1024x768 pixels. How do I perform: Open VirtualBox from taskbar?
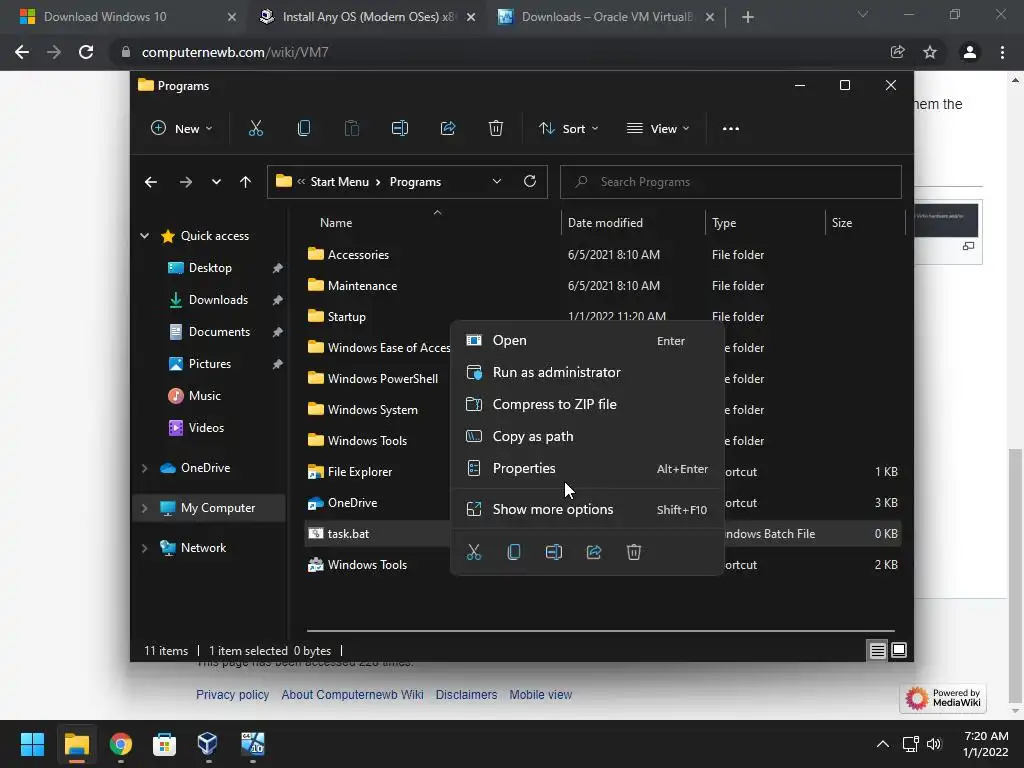(x=208, y=744)
